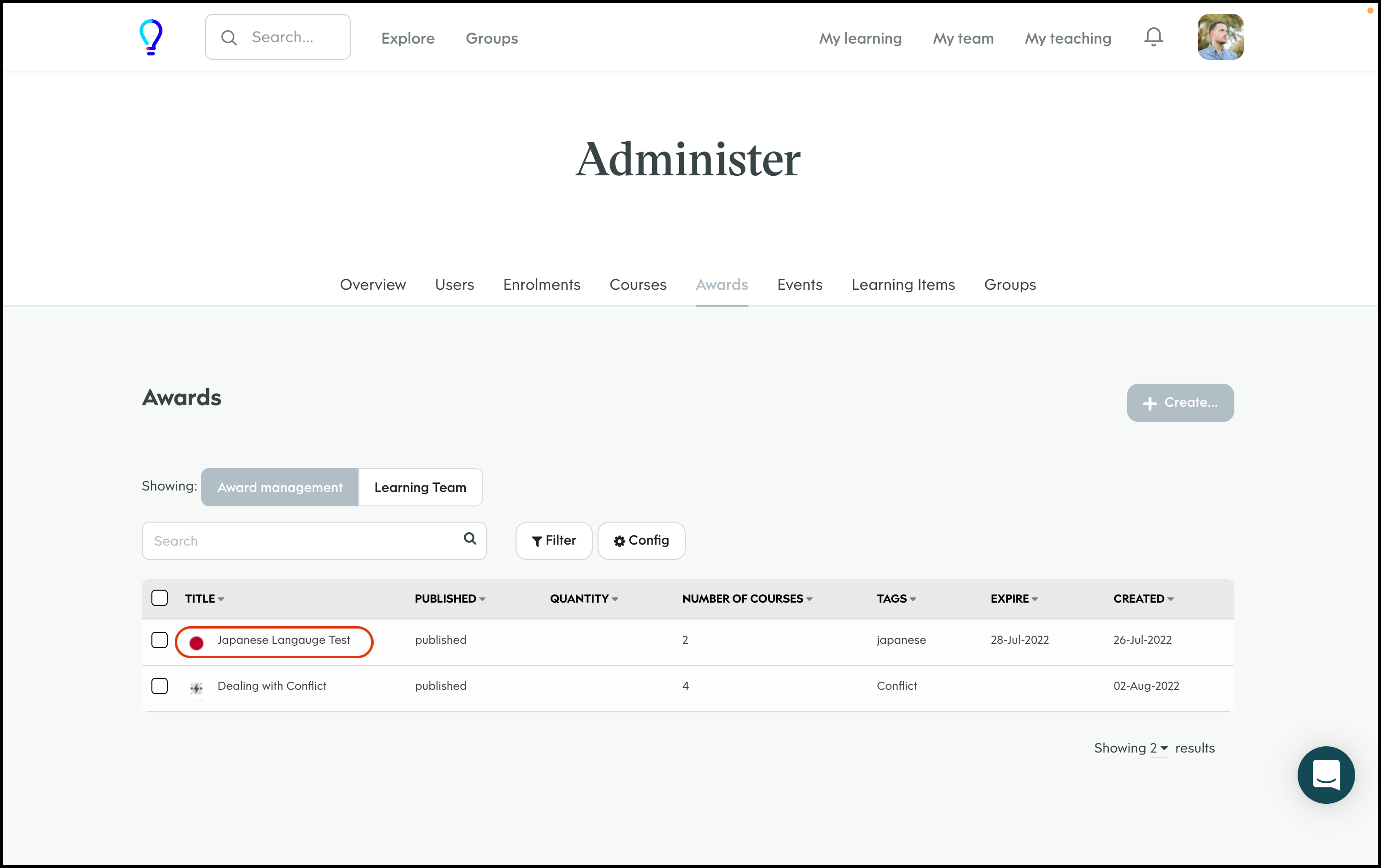Open the notification bell

(x=1153, y=37)
